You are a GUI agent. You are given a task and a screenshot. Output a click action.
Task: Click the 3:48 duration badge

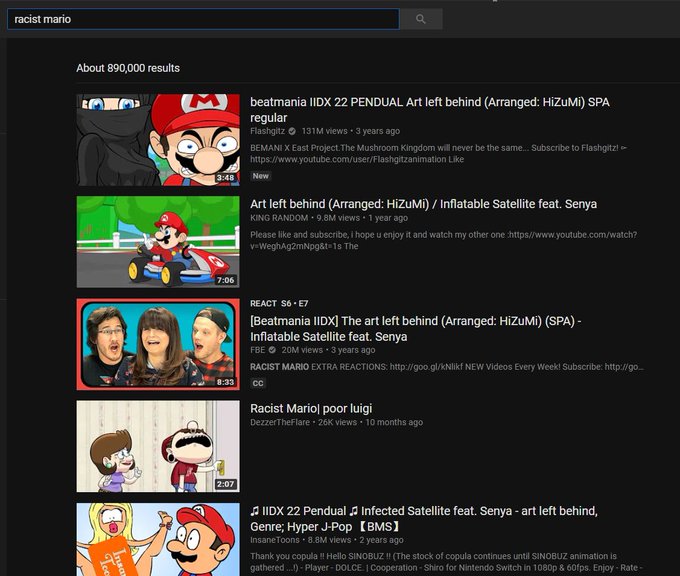point(226,178)
